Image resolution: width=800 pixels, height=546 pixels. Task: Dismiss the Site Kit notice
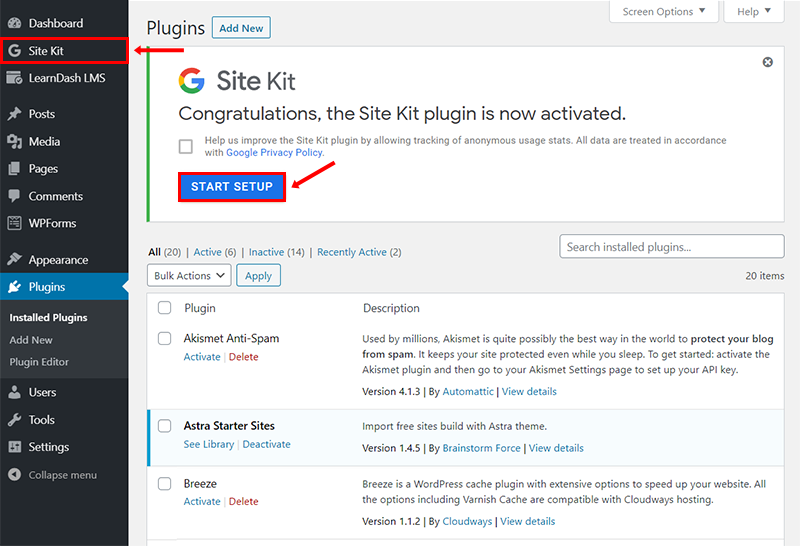click(768, 62)
